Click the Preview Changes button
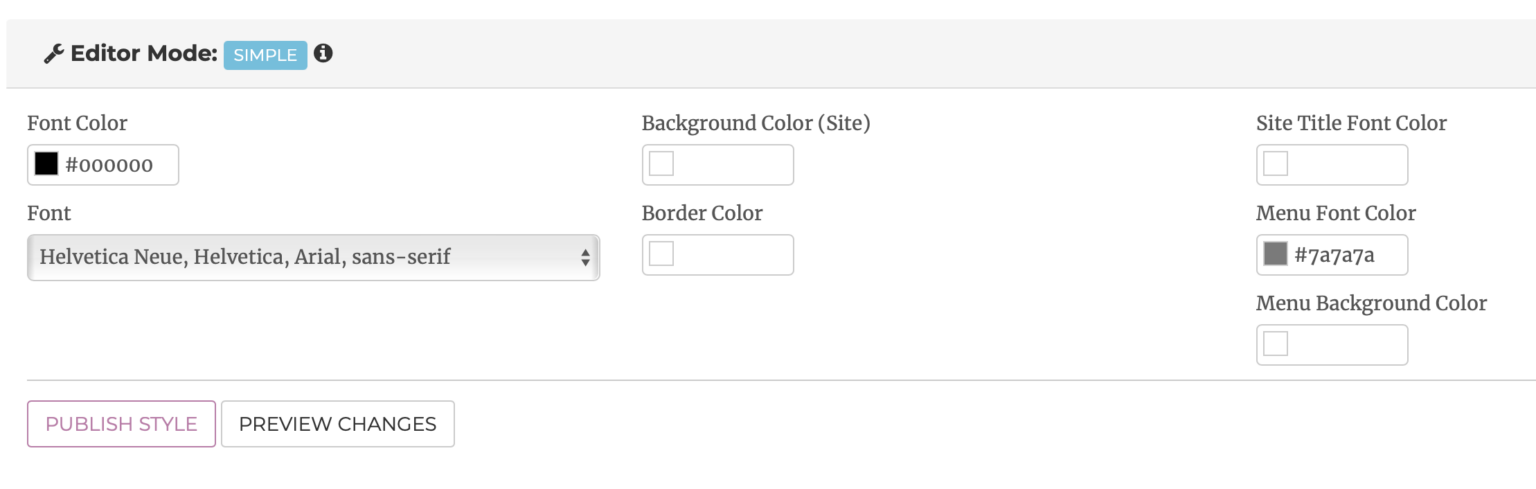The image size is (1536, 489). [x=337, y=424]
